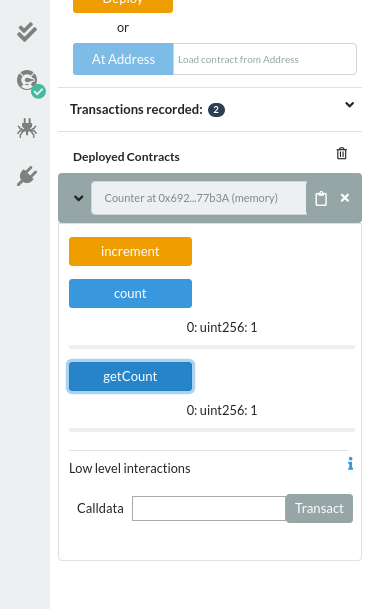Expand the Transactions recorded section
Screen dimensions: 367x609
point(350,104)
